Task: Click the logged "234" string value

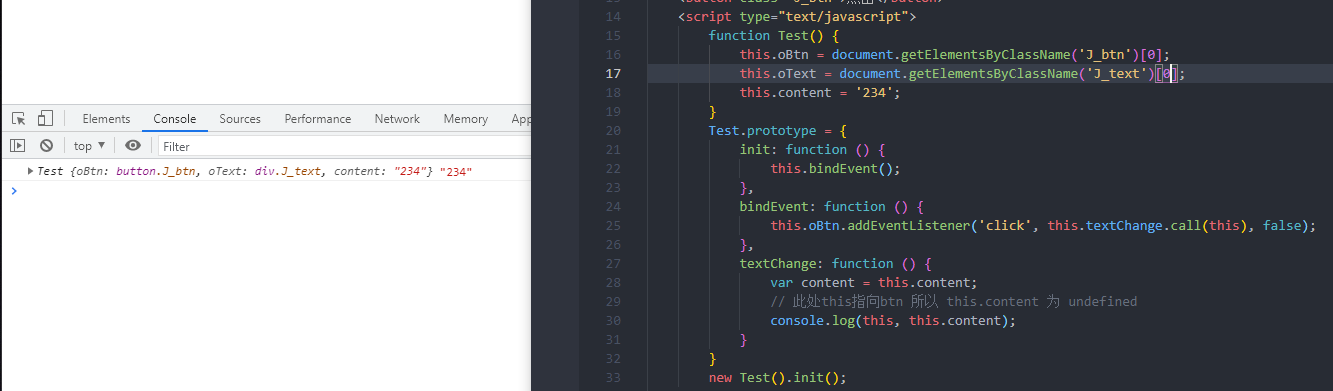Action: [x=455, y=171]
